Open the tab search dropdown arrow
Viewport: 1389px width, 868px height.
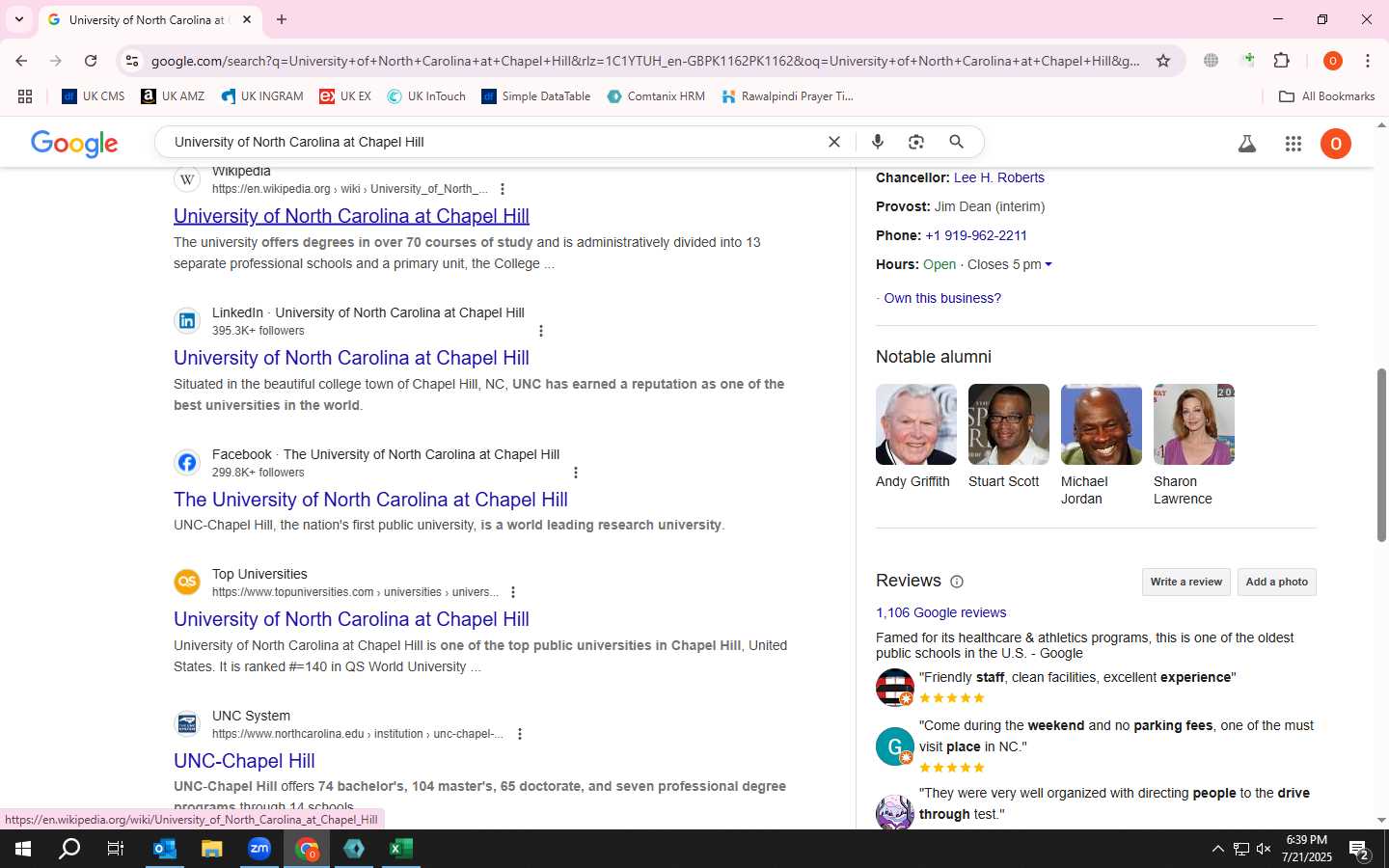[x=18, y=19]
